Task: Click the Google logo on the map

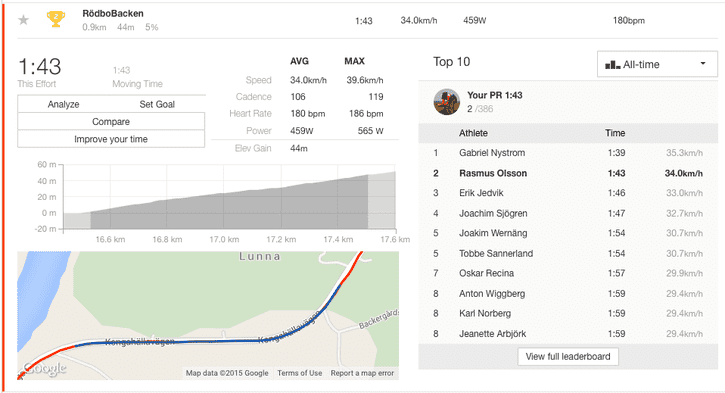Action: pyautogui.click(x=45, y=368)
